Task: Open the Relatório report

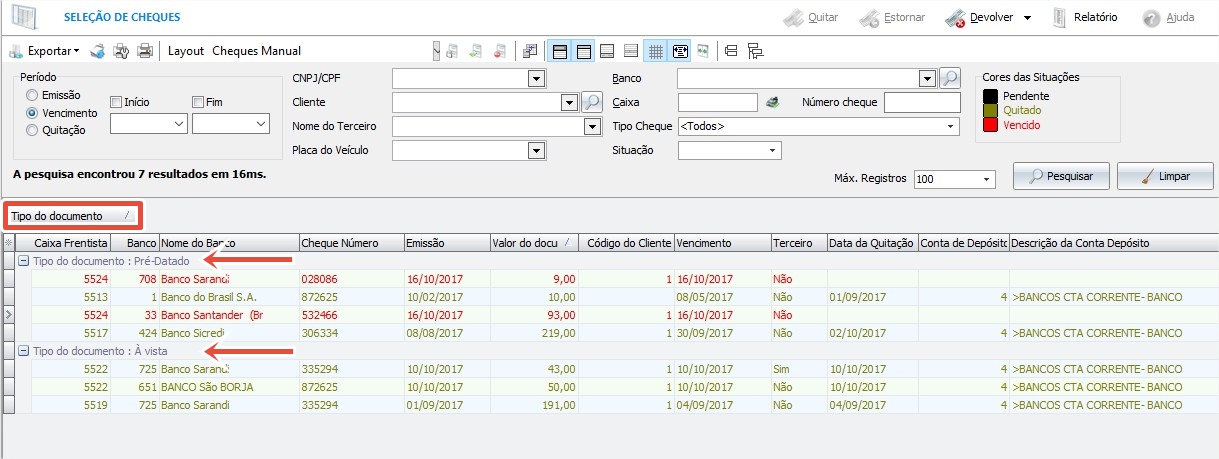Action: point(1085,17)
